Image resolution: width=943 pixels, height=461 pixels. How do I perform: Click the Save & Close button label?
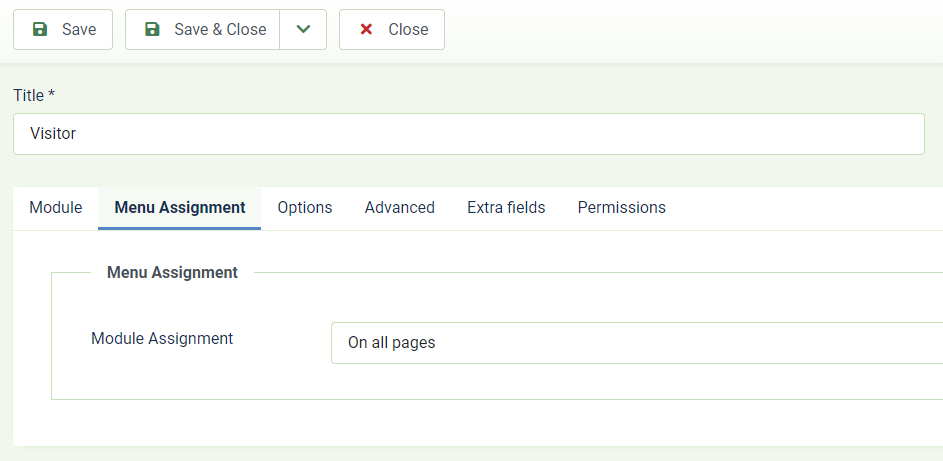pyautogui.click(x=220, y=29)
